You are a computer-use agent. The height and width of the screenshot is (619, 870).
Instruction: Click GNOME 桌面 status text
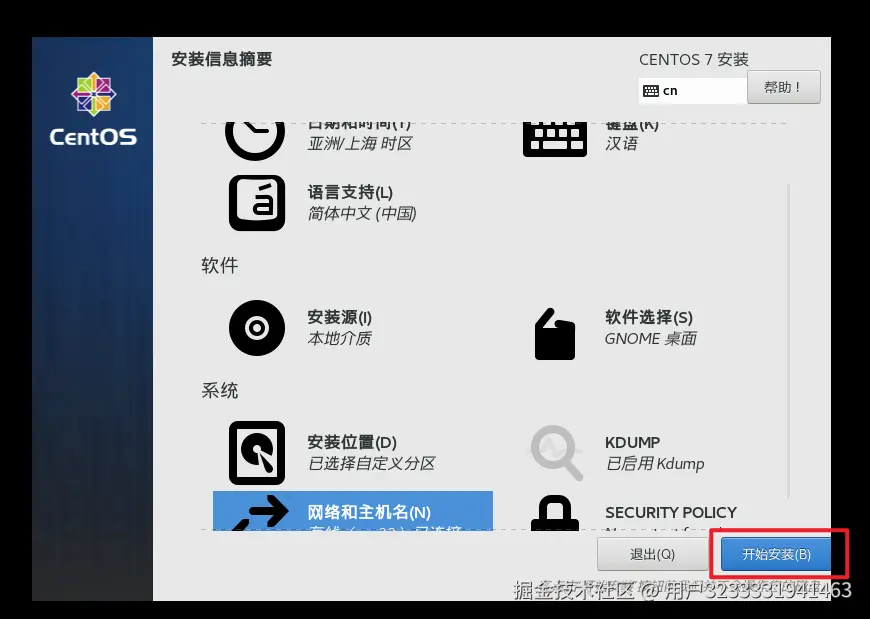pos(651,338)
